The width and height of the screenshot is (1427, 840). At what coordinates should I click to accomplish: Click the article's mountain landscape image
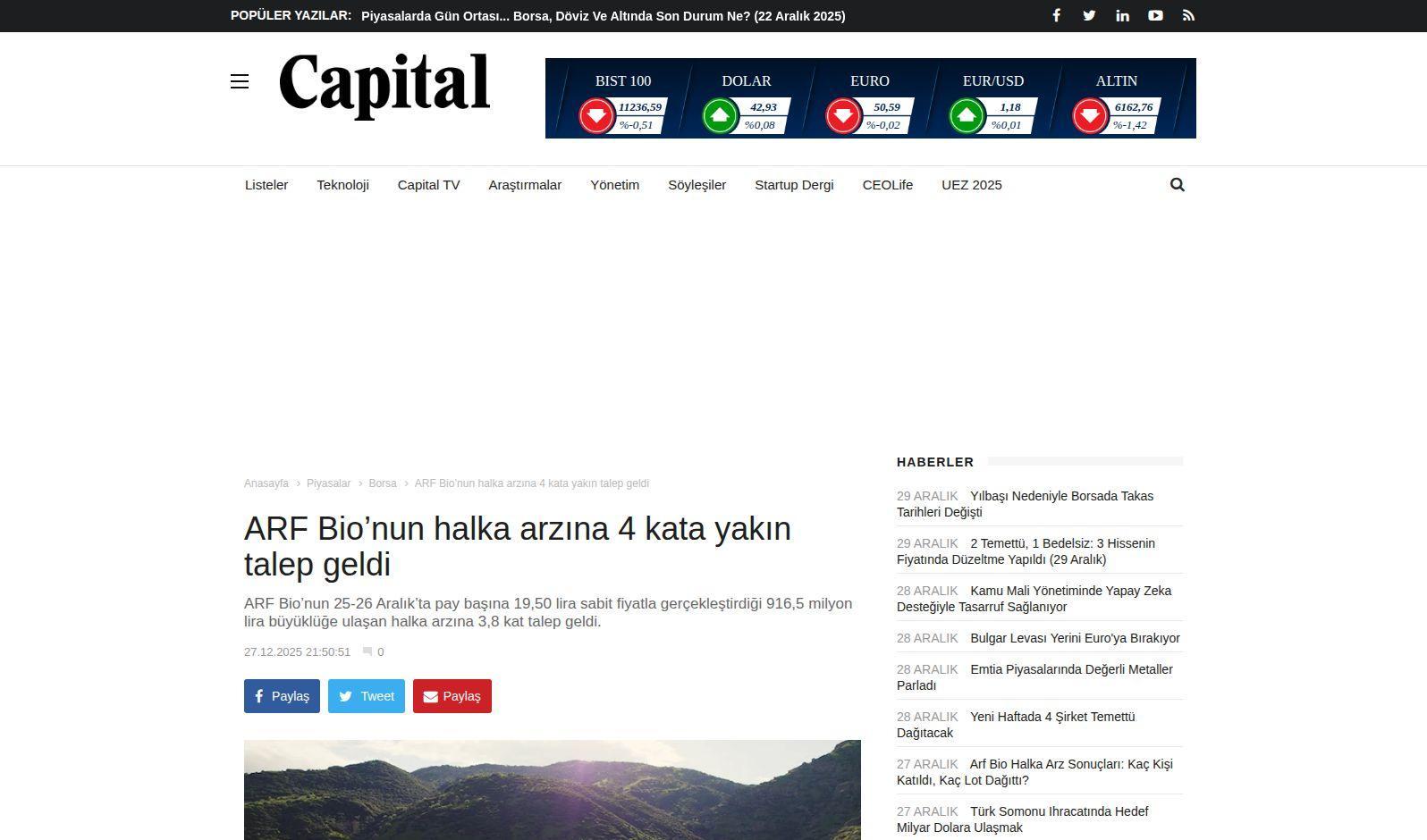tap(552, 790)
